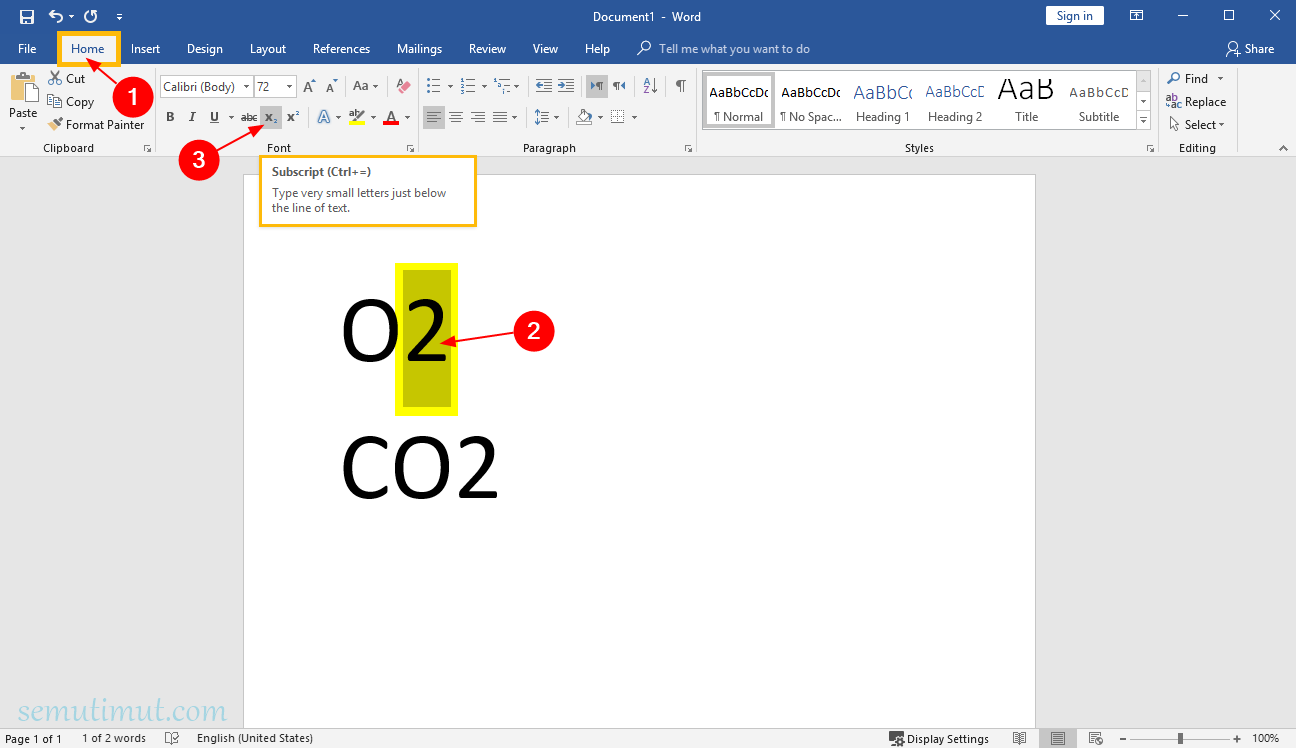Toggle Strikethrough formatting
Image resolution: width=1296 pixels, height=748 pixels.
coord(249,117)
